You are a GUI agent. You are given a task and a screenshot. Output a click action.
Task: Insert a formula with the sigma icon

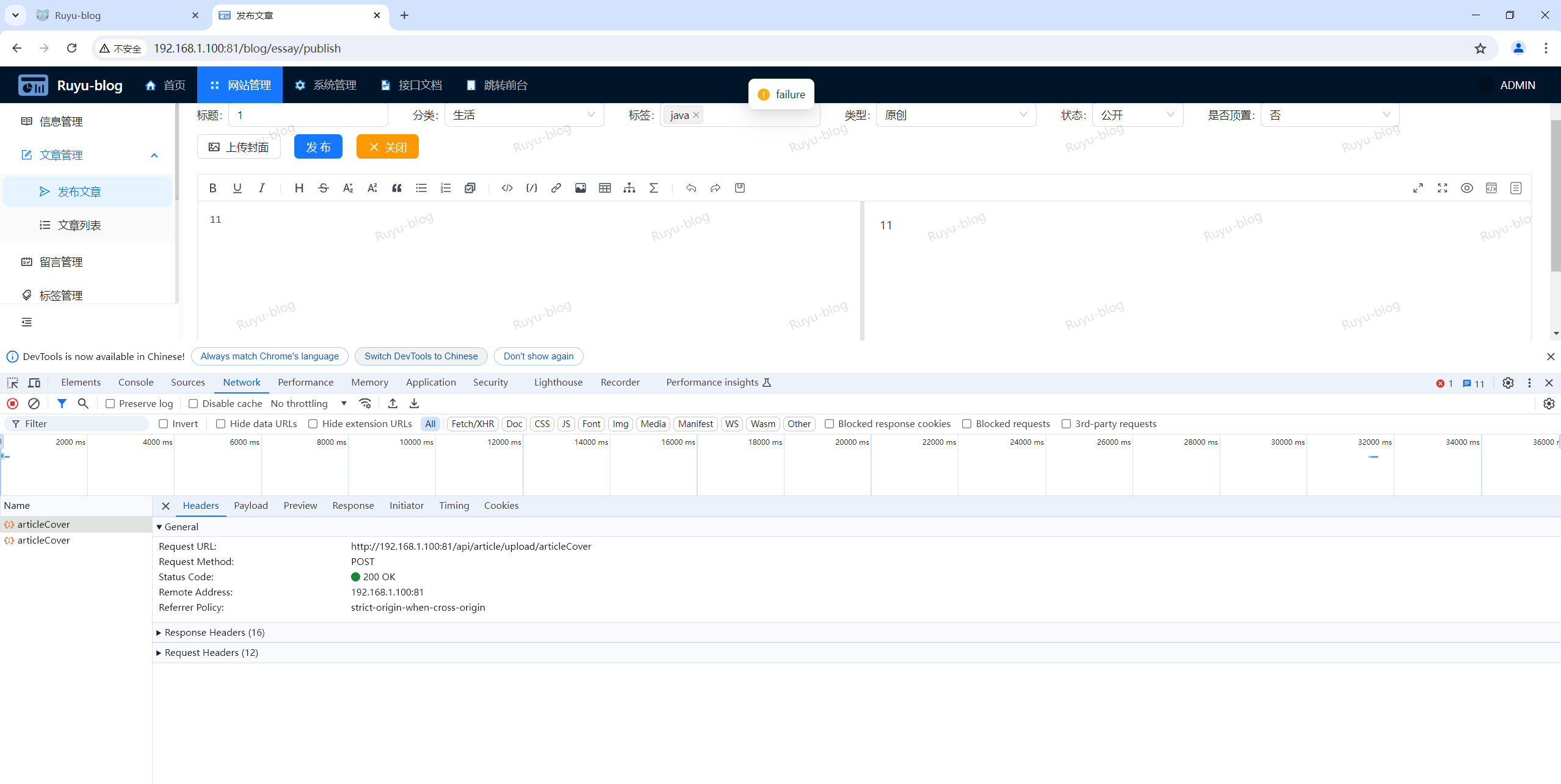pyautogui.click(x=654, y=188)
